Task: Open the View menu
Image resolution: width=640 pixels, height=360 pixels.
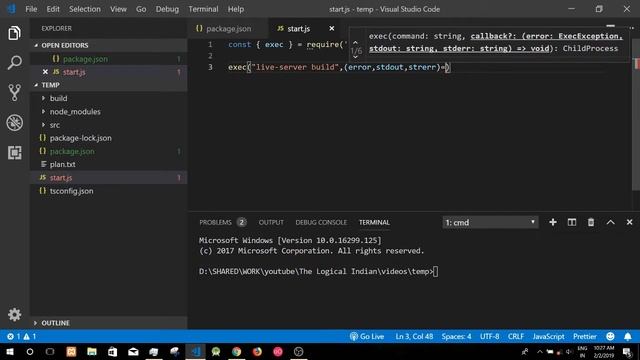Action: (118, 9)
